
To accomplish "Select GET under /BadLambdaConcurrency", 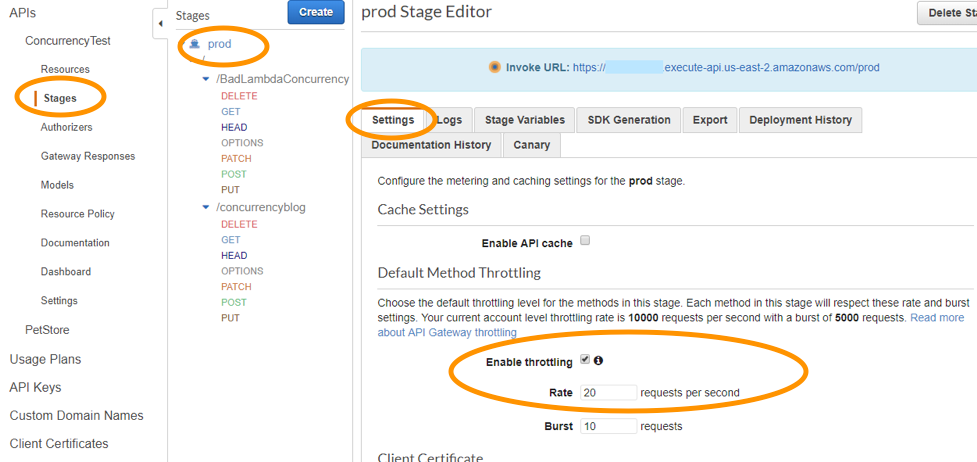I will pos(231,112).
